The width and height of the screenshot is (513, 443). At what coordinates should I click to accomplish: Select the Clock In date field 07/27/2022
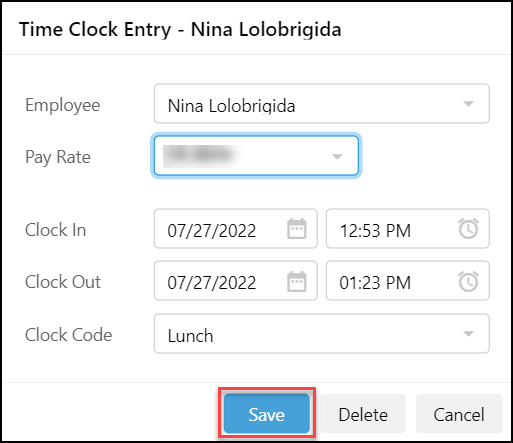[235, 229]
